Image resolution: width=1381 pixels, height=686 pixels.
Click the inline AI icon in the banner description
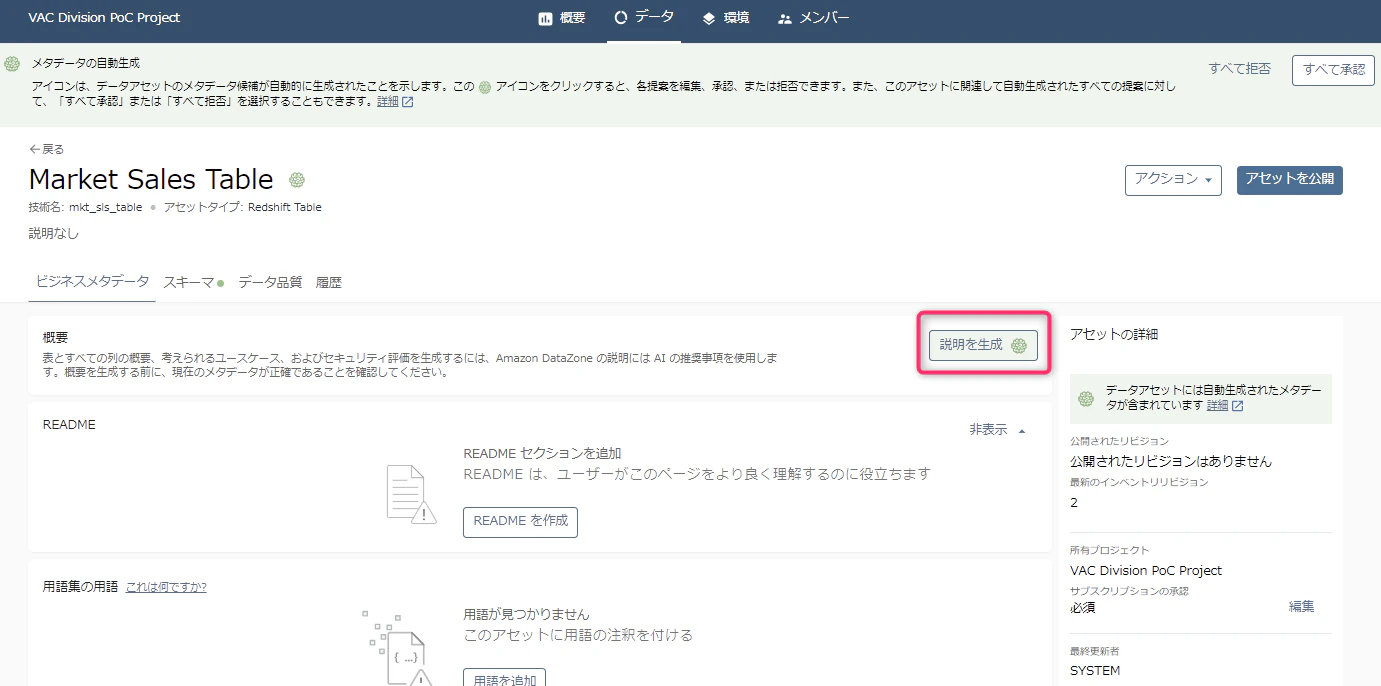[x=485, y=87]
